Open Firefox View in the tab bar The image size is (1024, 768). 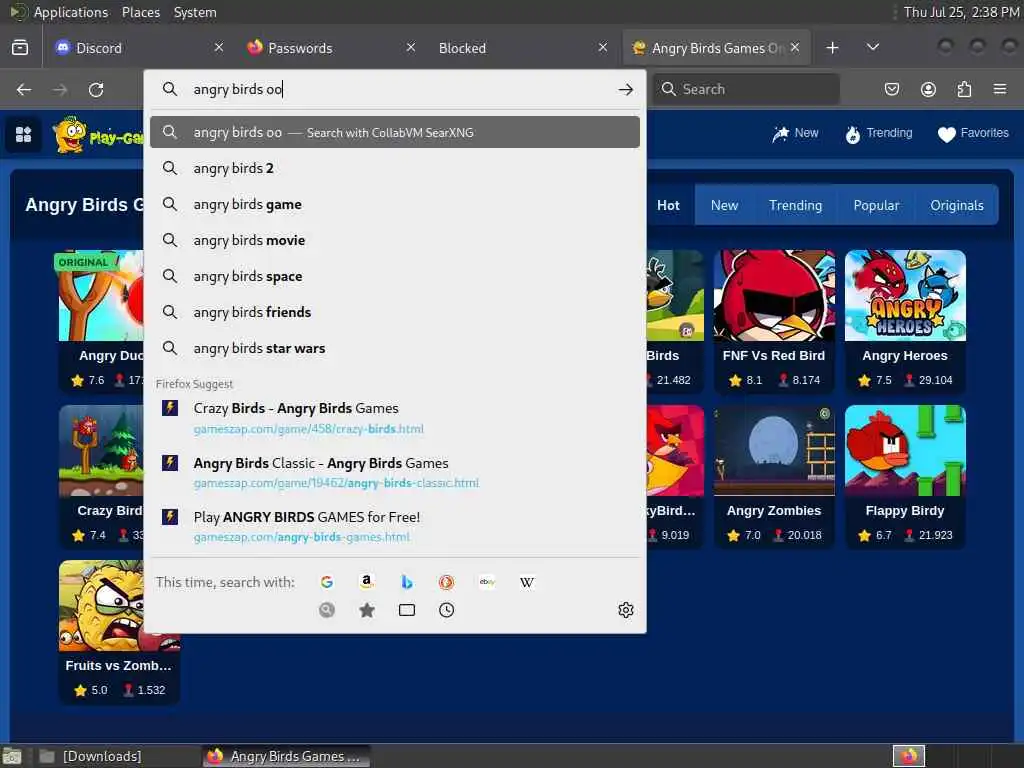pyautogui.click(x=20, y=48)
